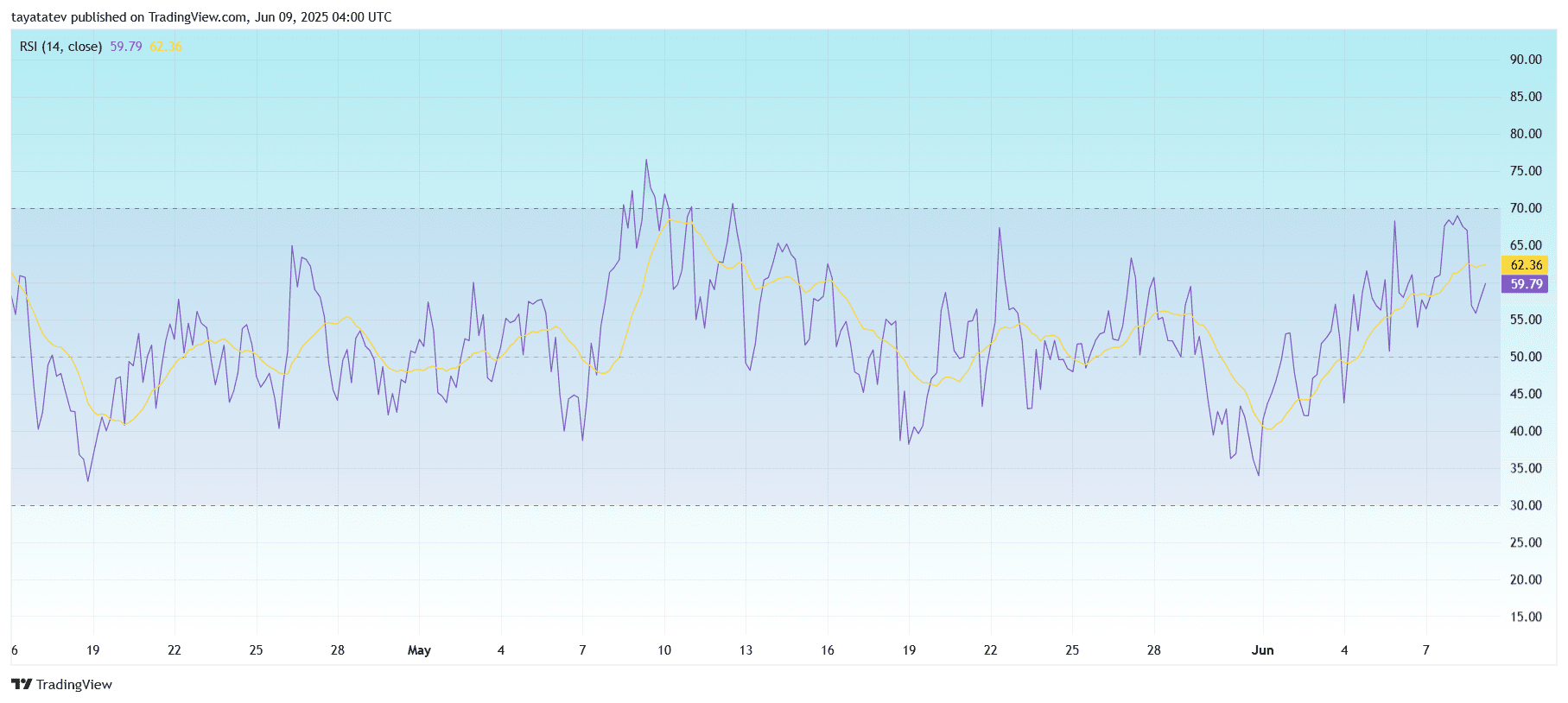Viewport: 1568px width, 703px height.
Task: Select the RSI (14, close) indicator label
Action: [60, 47]
